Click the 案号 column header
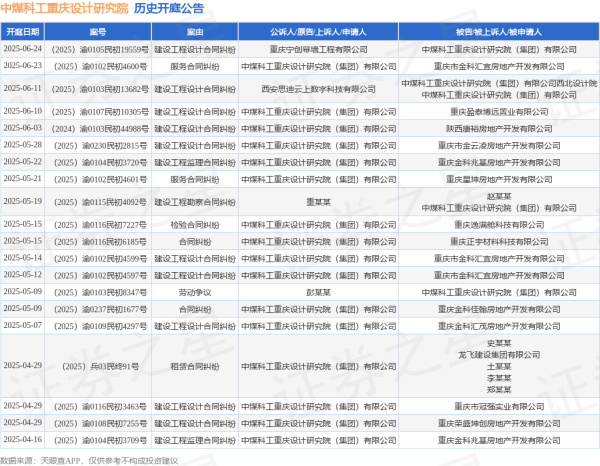600x466 pixels. pyautogui.click(x=98, y=32)
